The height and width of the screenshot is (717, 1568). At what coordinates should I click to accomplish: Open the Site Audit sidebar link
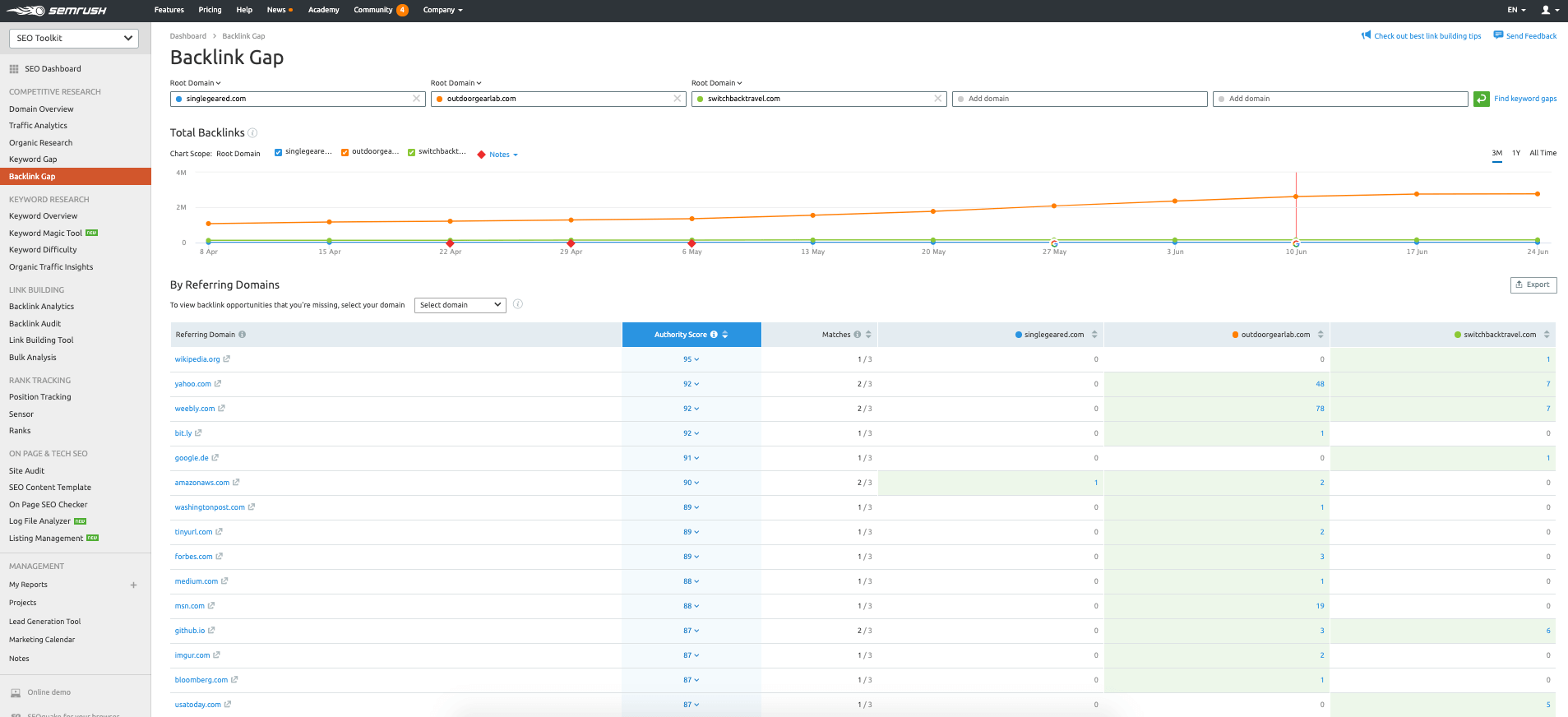[x=26, y=471]
